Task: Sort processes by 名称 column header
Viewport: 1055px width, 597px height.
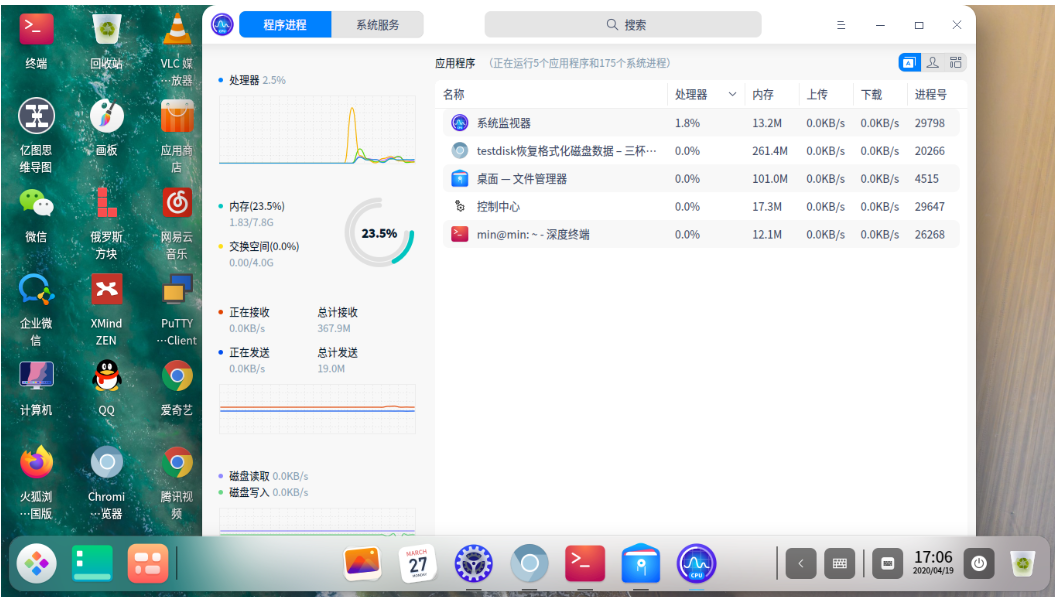Action: tap(454, 95)
